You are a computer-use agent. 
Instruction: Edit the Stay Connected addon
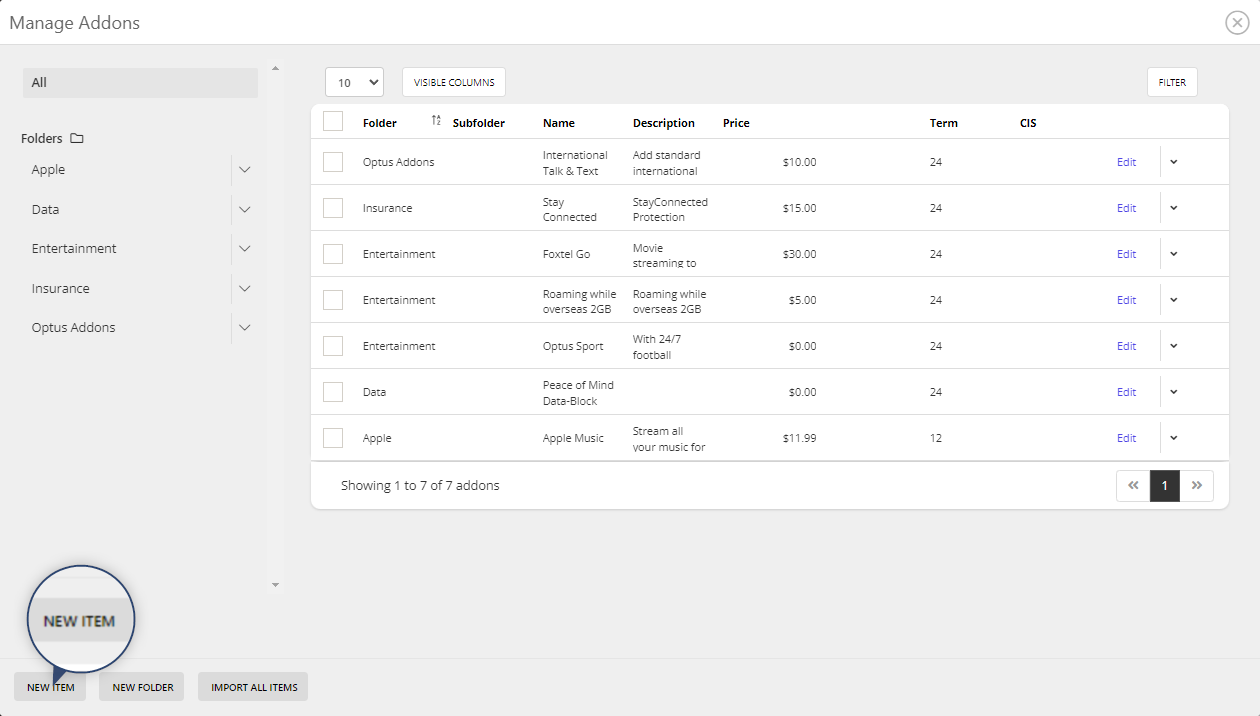1126,207
